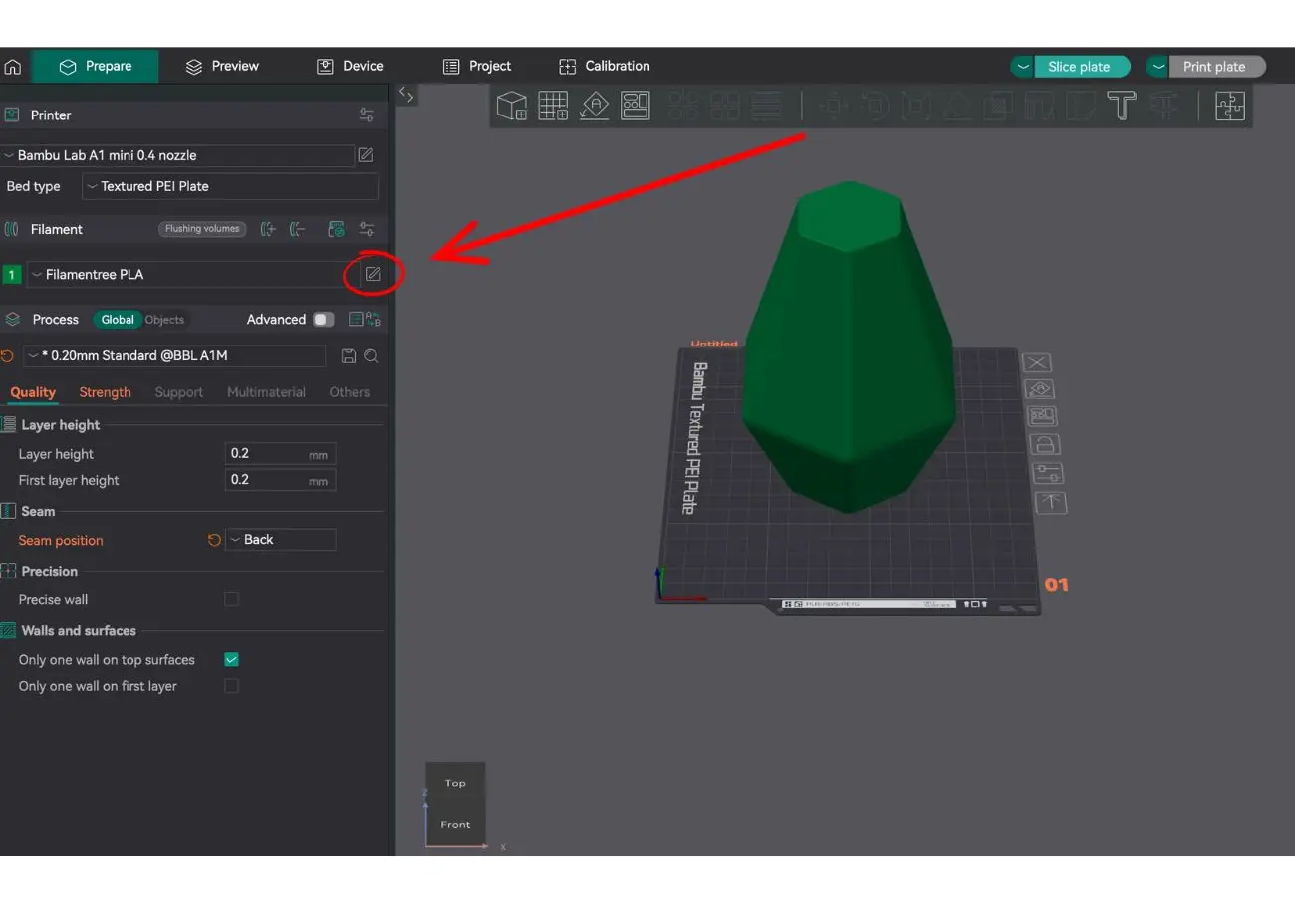Open the Filamentree PLA filament dropdown
The image size is (1295, 924).
[x=189, y=275]
